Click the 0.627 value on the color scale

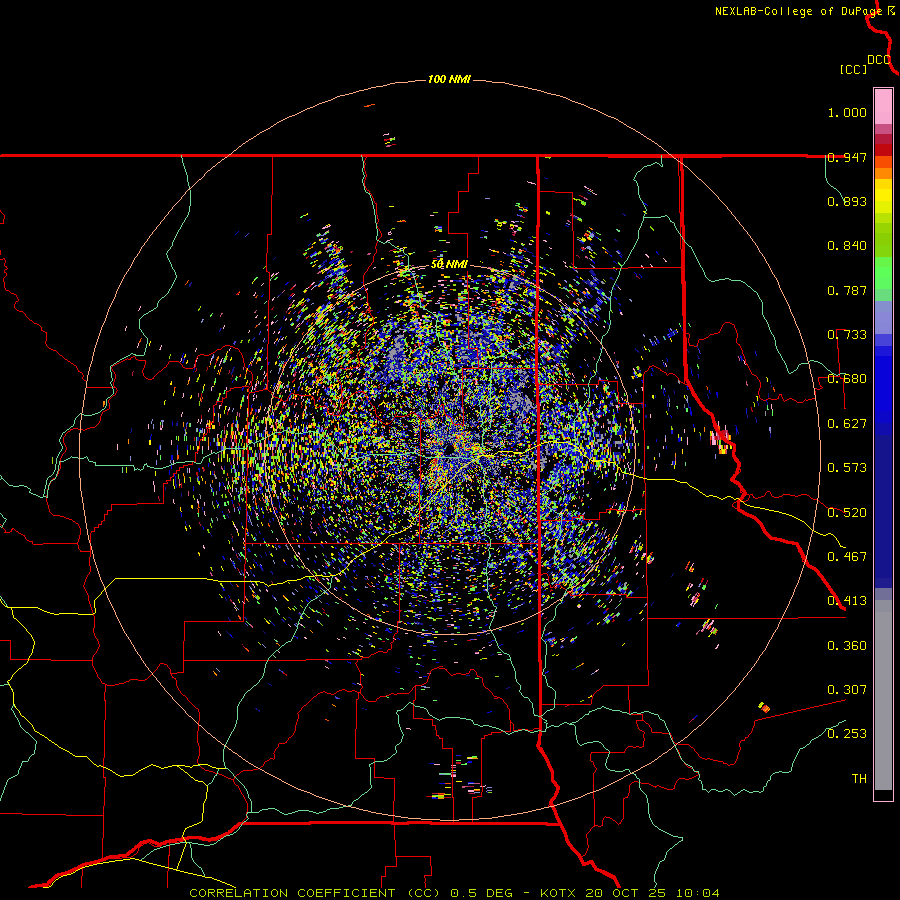point(847,424)
